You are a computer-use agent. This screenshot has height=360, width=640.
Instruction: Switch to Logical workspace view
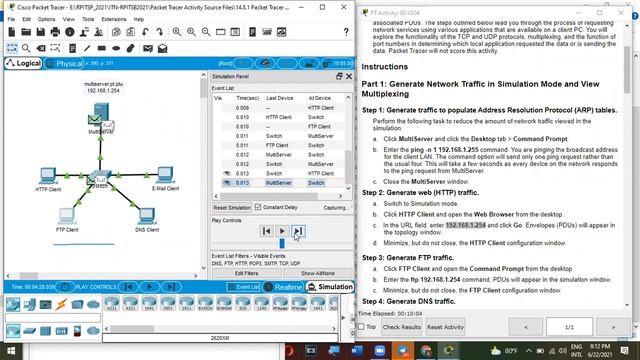23,63
